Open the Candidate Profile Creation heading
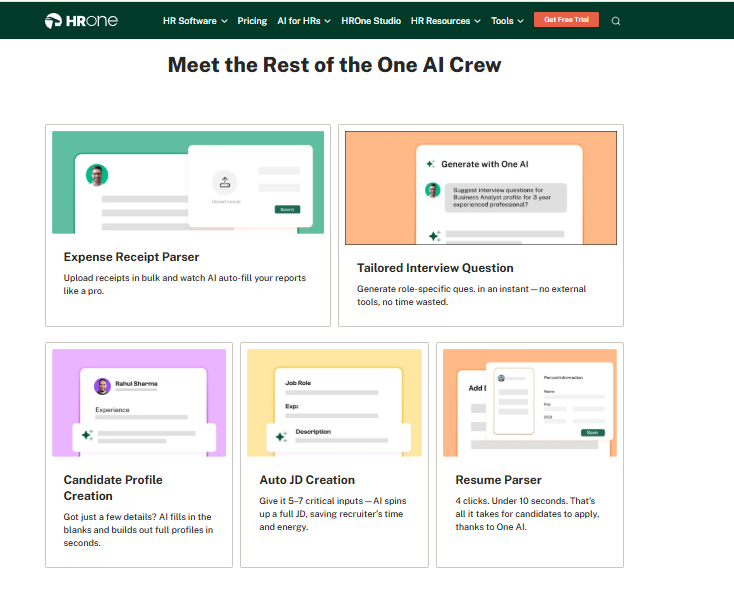This screenshot has width=734, height=592. [x=113, y=488]
